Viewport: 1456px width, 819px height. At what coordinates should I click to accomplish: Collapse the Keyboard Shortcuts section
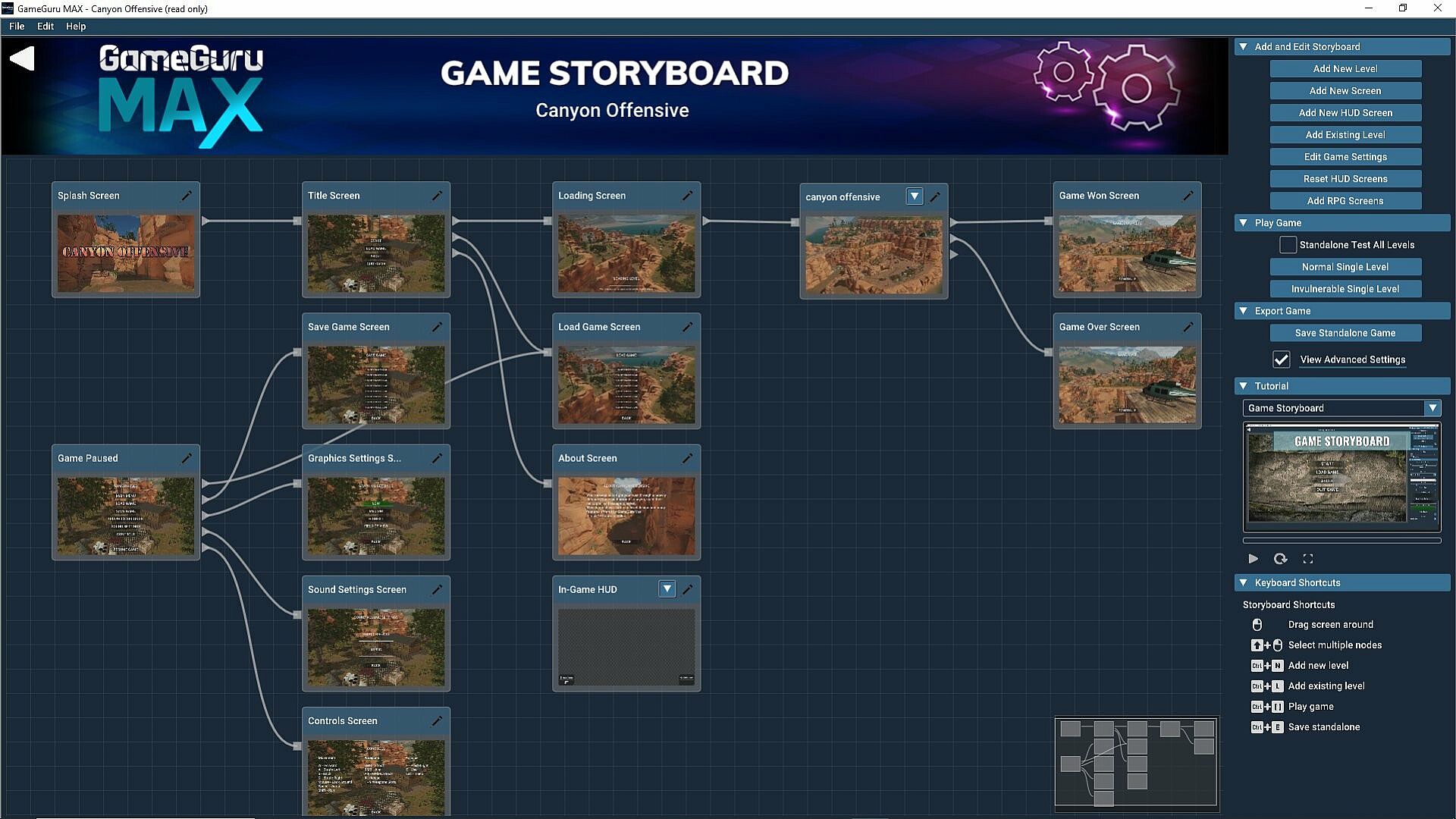click(1244, 582)
